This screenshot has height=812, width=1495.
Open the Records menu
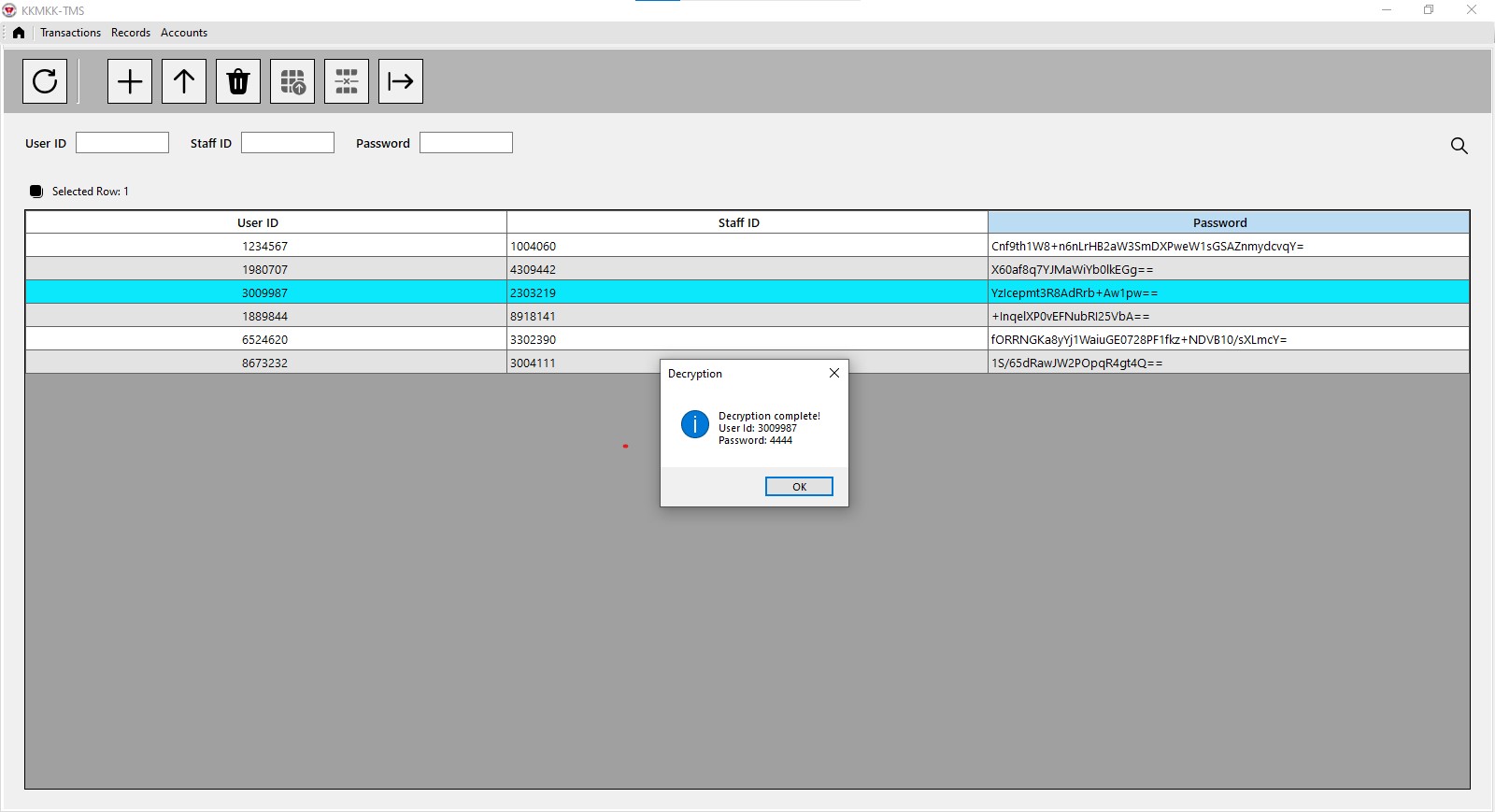[131, 33]
